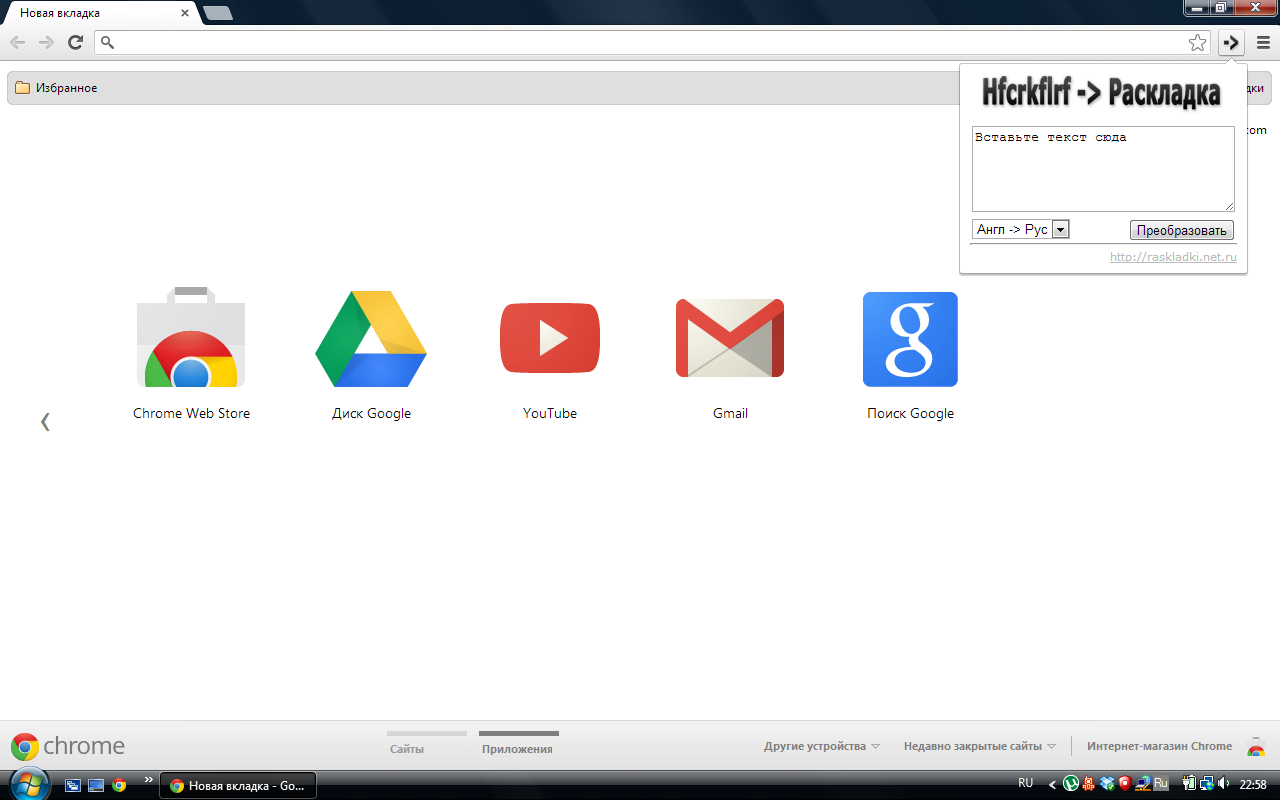This screenshot has width=1280, height=800.
Task: Click the power plug battery tray icon
Action: pos(1189,783)
